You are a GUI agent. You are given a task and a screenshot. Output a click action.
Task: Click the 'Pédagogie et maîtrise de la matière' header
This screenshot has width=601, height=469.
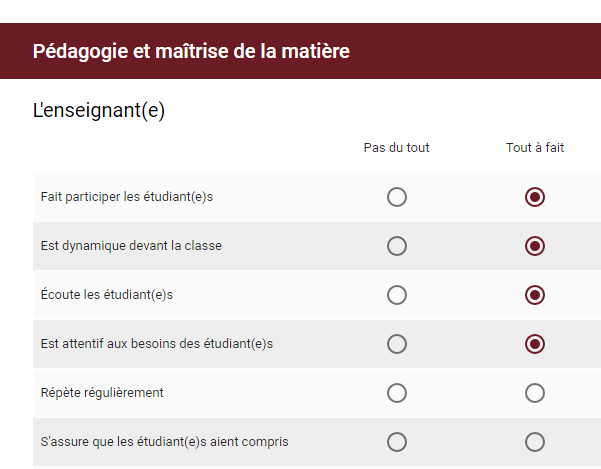pos(191,51)
